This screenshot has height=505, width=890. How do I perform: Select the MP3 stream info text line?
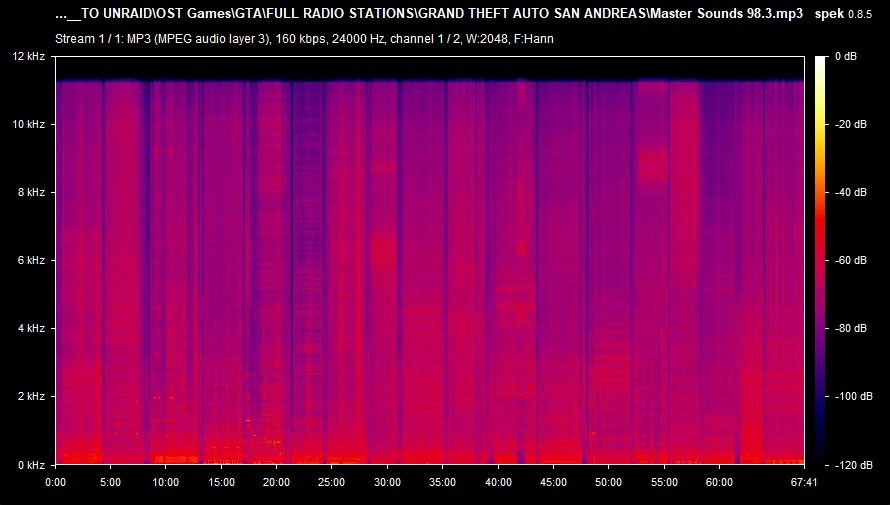[x=305, y=38]
